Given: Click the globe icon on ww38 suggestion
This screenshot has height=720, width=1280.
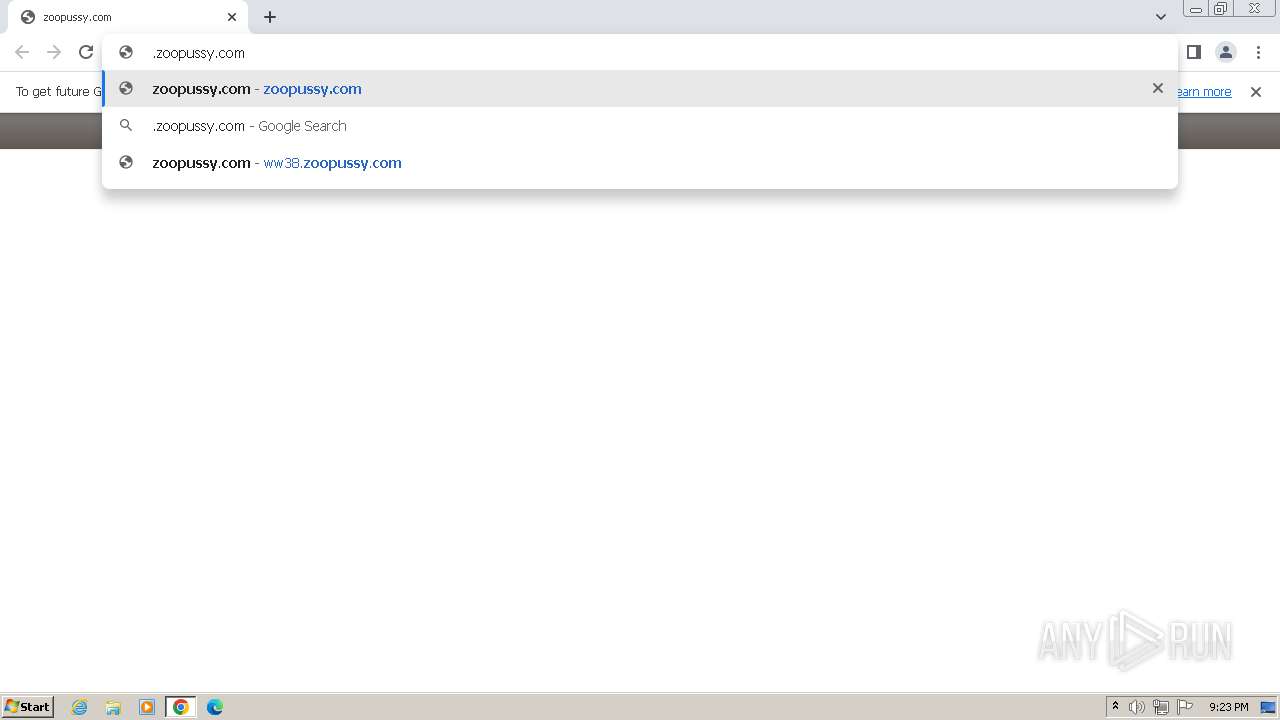Looking at the screenshot, I should pos(126,163).
